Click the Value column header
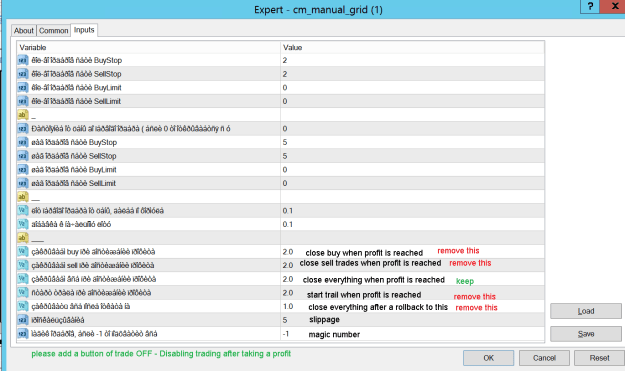The width and height of the screenshot is (625, 371). pos(413,47)
